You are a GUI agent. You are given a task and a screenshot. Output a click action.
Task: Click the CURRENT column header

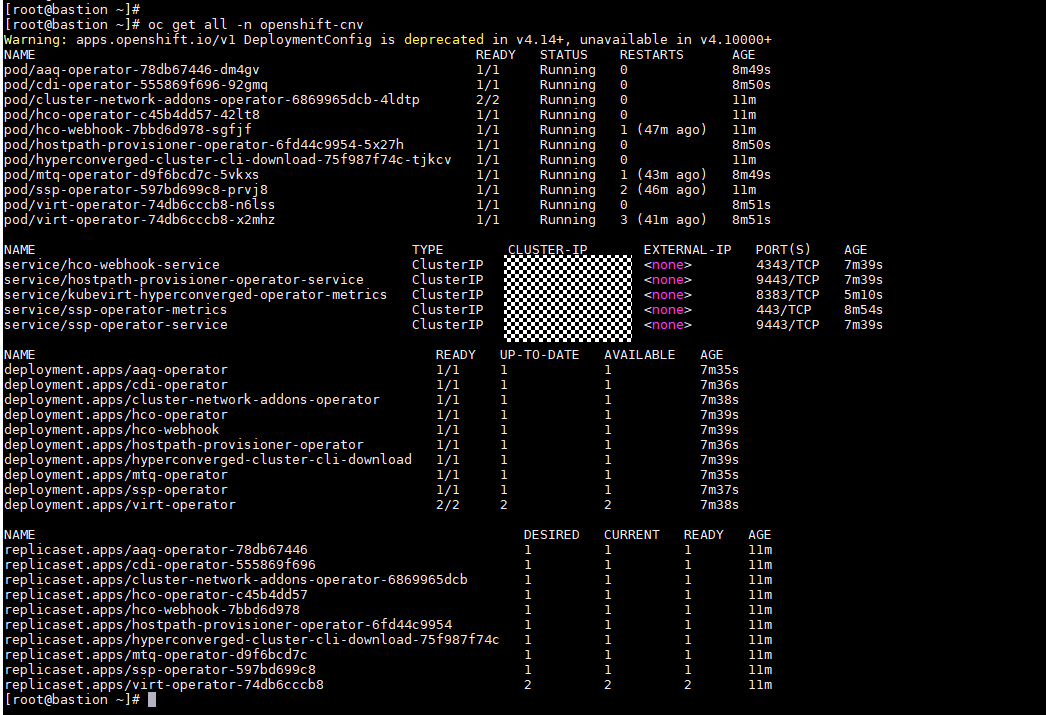[632, 535]
